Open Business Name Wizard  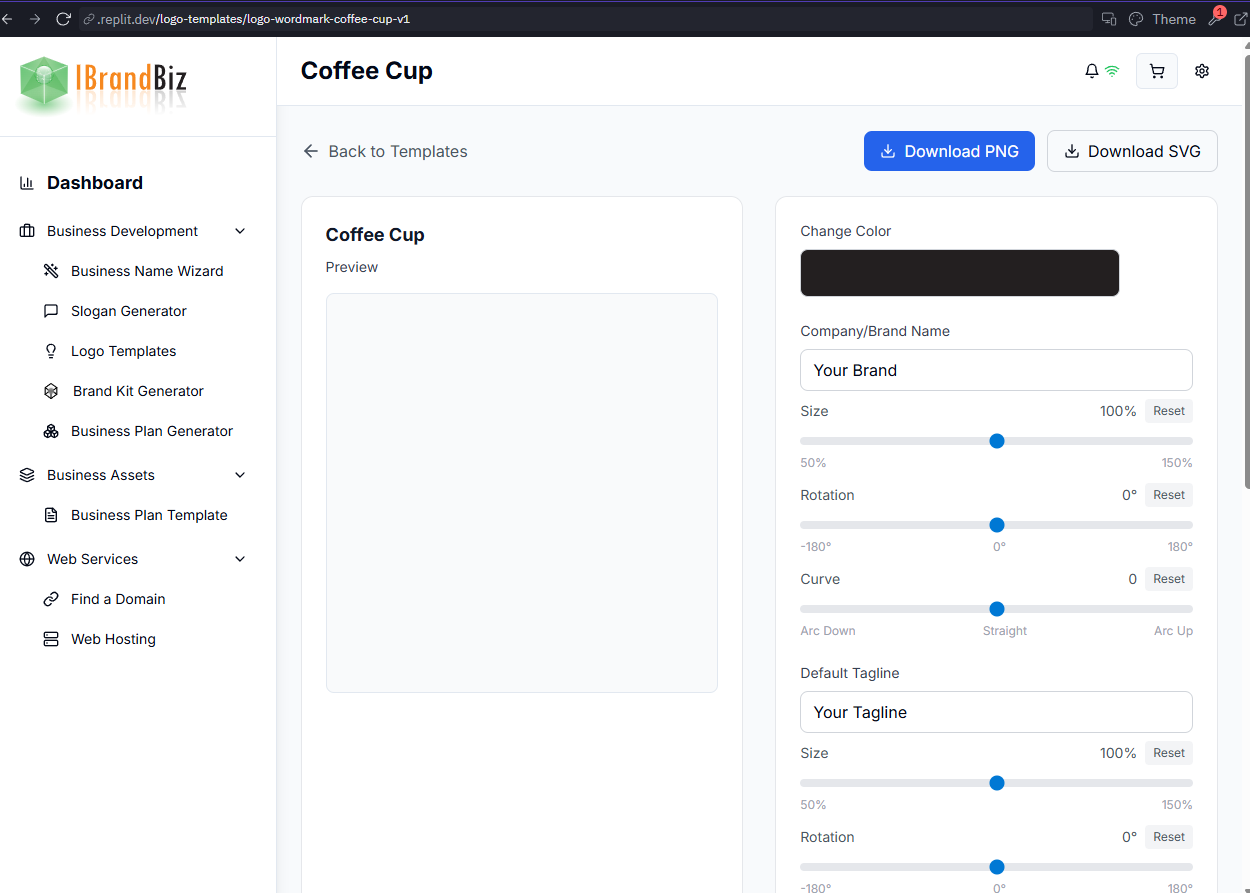(x=147, y=271)
